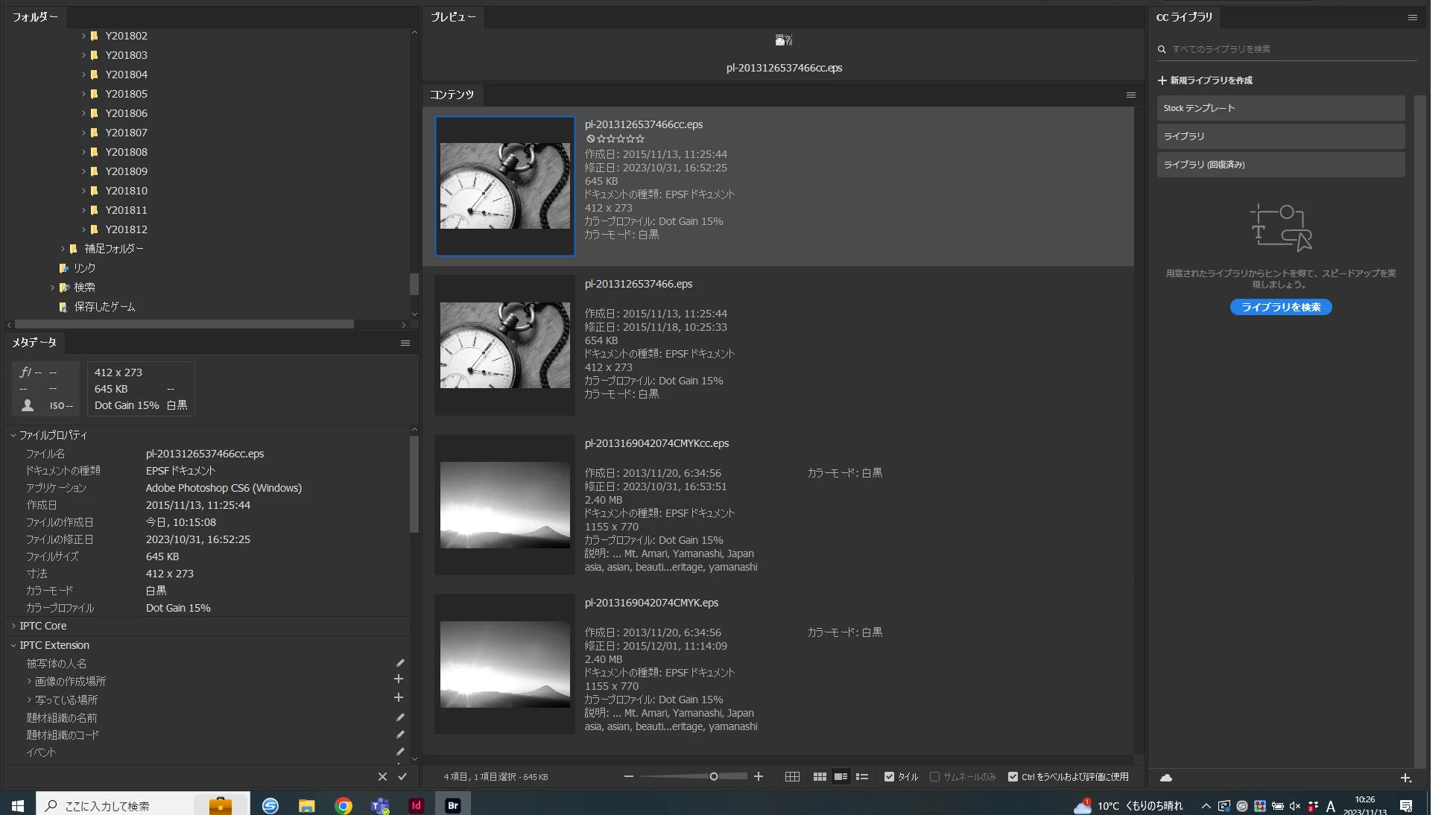Toggle the タイル checkbox

click(889, 776)
